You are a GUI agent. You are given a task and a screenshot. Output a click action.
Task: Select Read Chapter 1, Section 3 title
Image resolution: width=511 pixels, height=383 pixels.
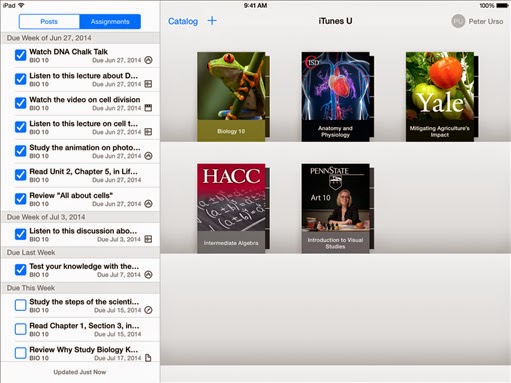(x=84, y=326)
